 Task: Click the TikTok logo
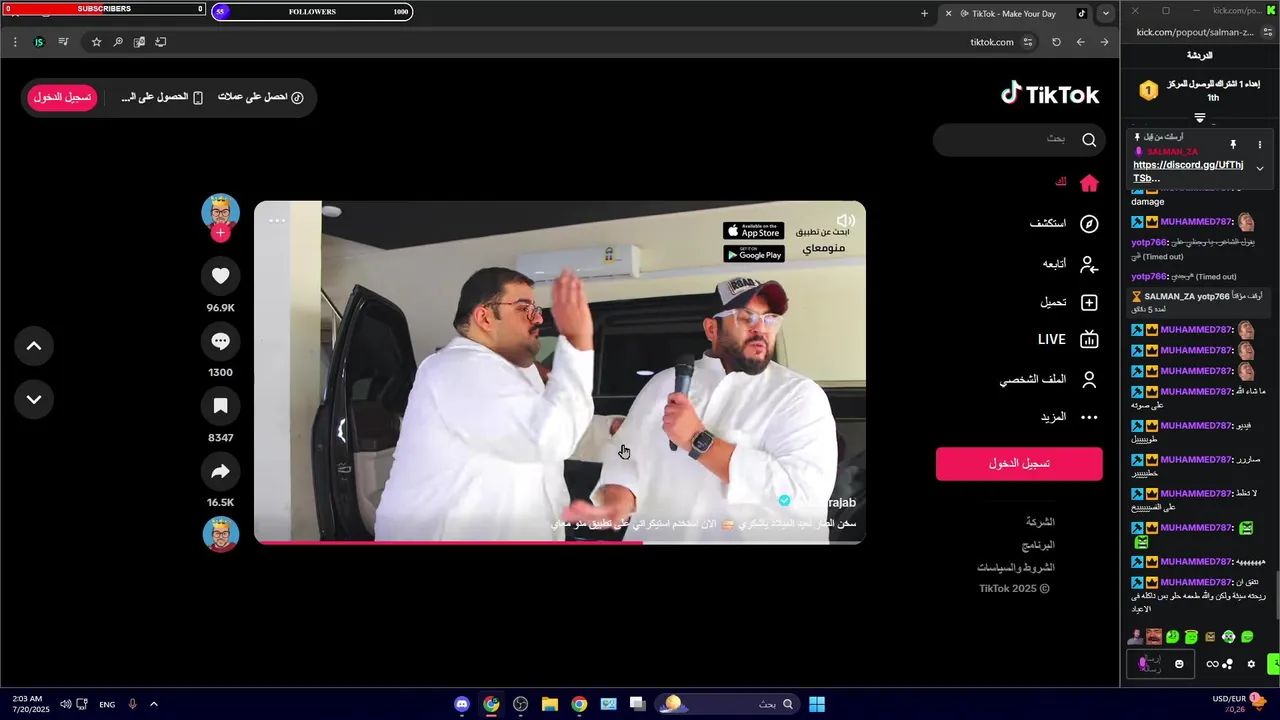pyautogui.click(x=1050, y=94)
